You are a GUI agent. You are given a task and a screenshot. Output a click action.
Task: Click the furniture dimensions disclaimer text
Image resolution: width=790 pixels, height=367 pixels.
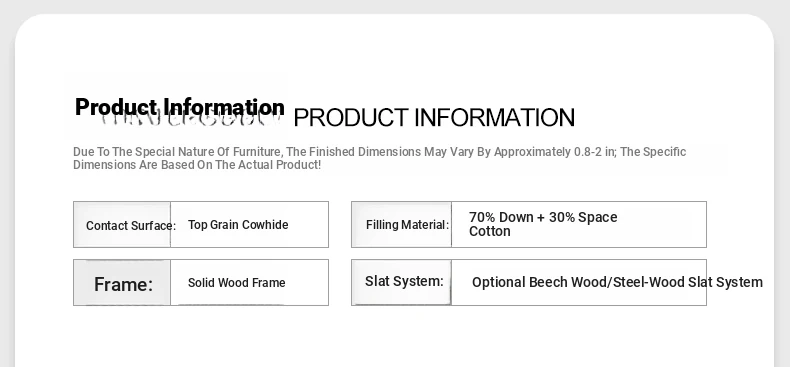[x=379, y=158]
